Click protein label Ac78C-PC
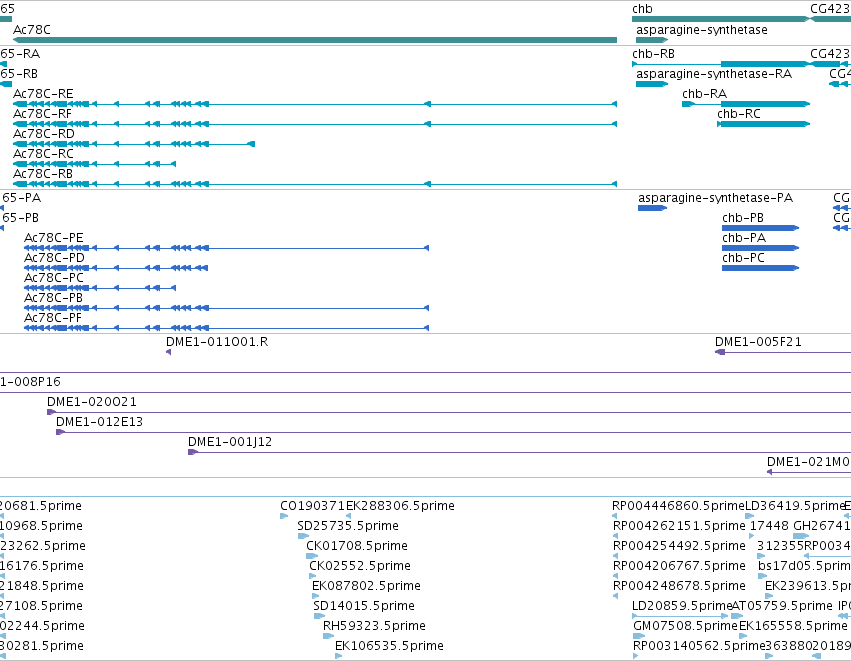Screen dimensions: 851x661 (x=54, y=278)
